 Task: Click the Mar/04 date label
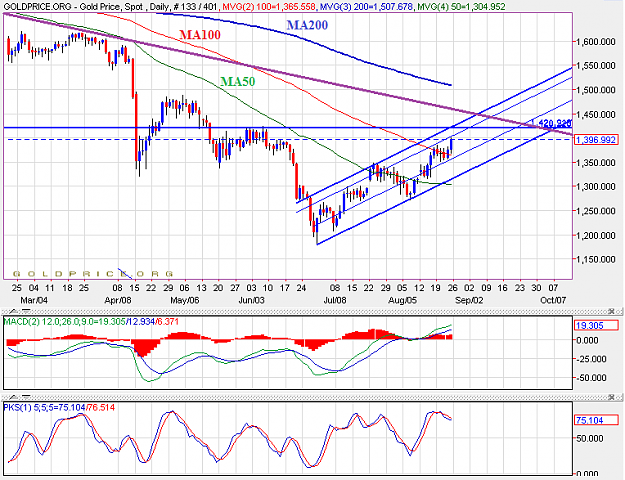coord(33,300)
